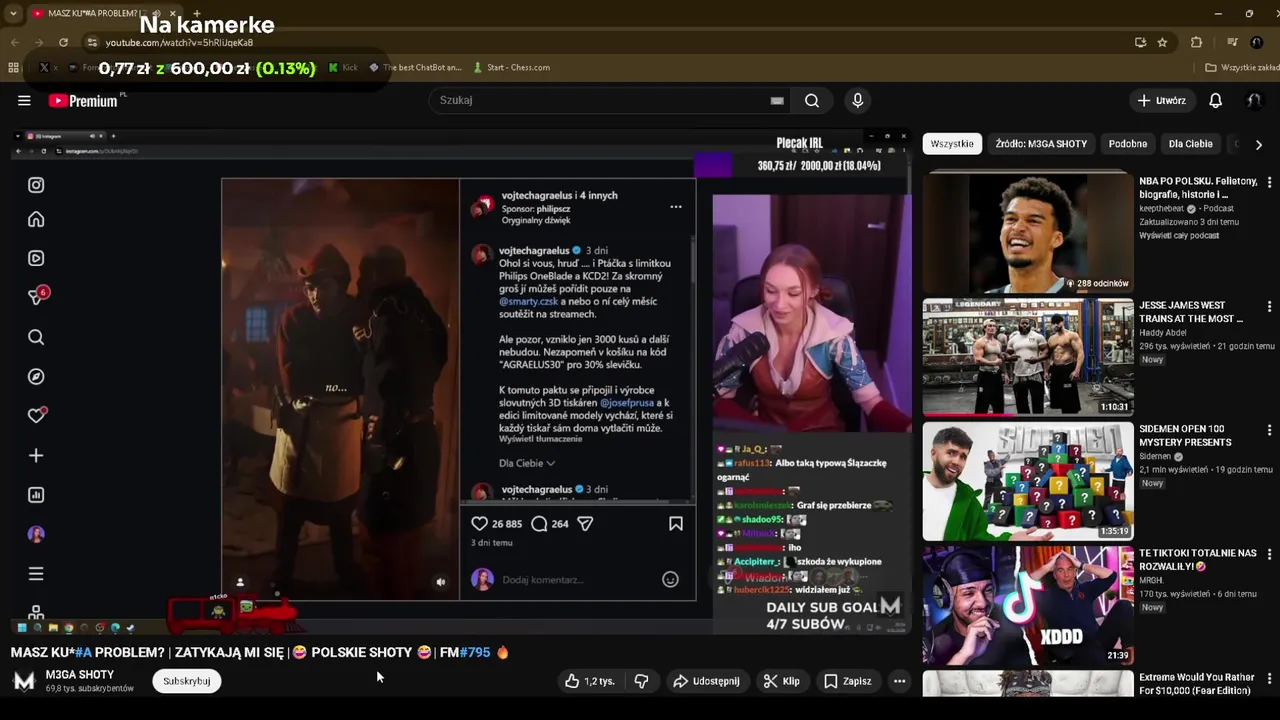This screenshot has width=1280, height=720.
Task: Like the Instagram post heart icon
Action: pyautogui.click(x=479, y=523)
